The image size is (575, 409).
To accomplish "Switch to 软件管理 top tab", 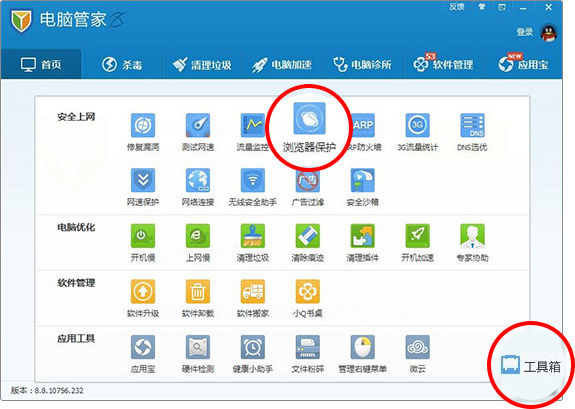I will 443,64.
